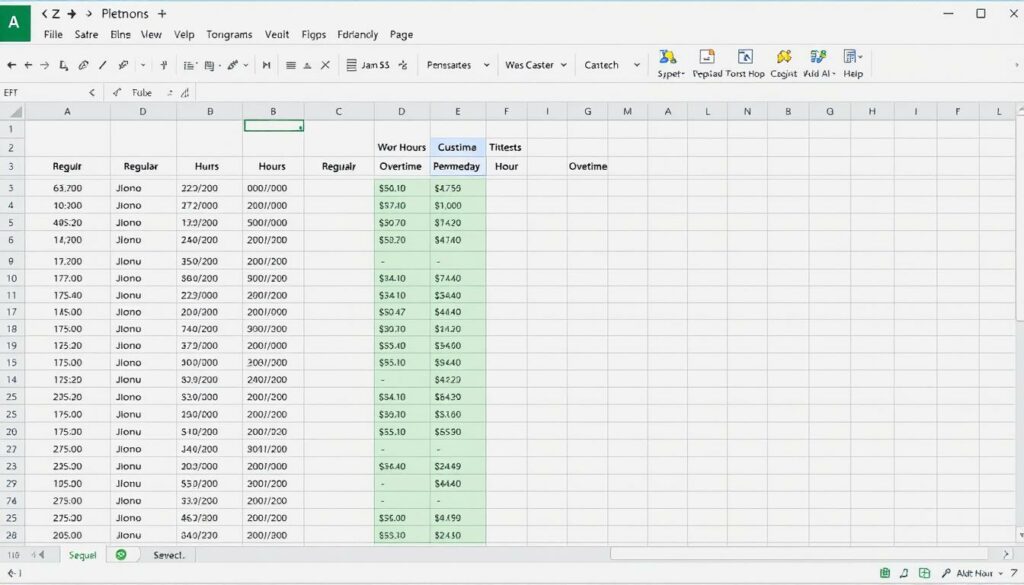This screenshot has height=585, width=1024.
Task: Select column E header
Action: tap(457, 112)
